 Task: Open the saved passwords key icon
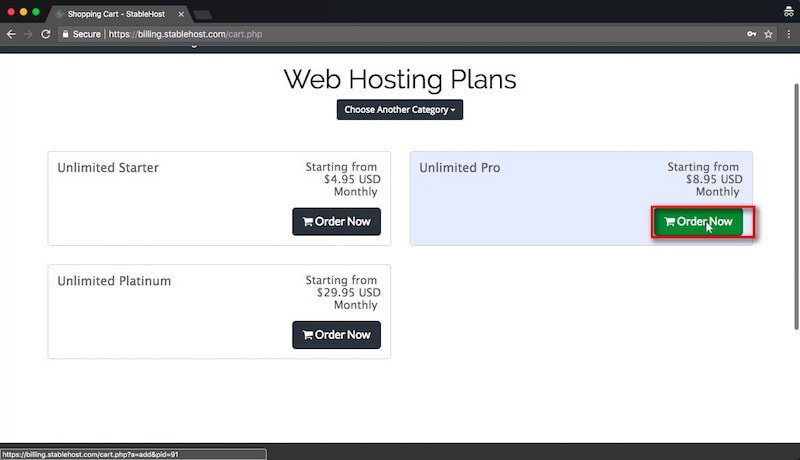752,34
